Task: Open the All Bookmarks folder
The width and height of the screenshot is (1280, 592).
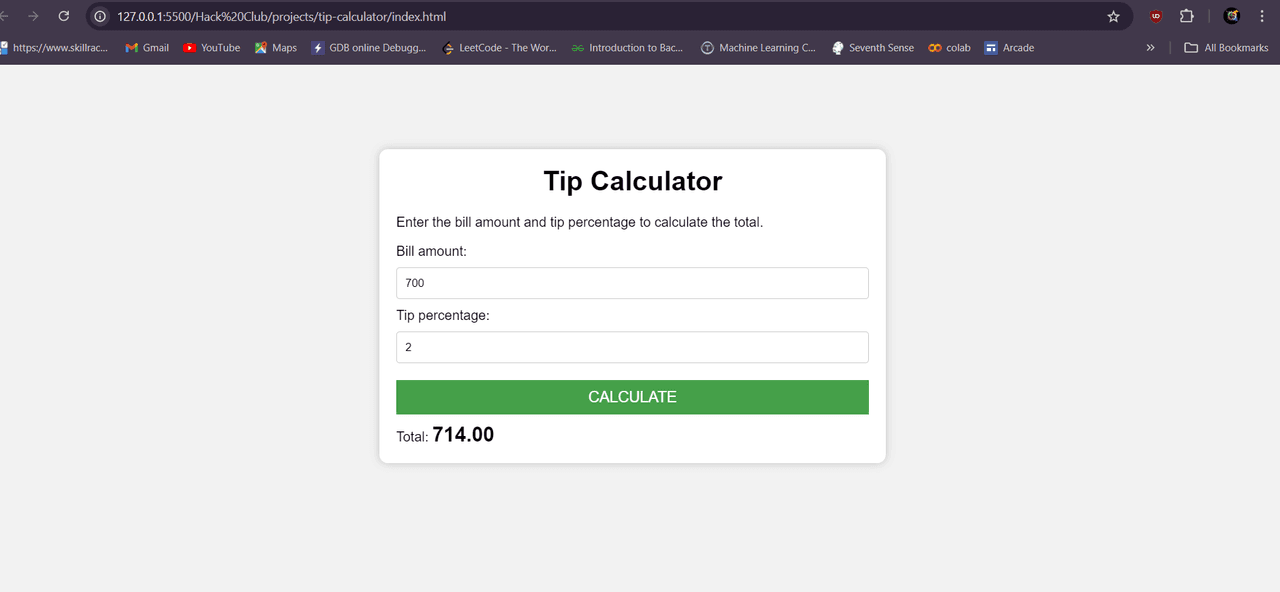Action: pyautogui.click(x=1226, y=48)
